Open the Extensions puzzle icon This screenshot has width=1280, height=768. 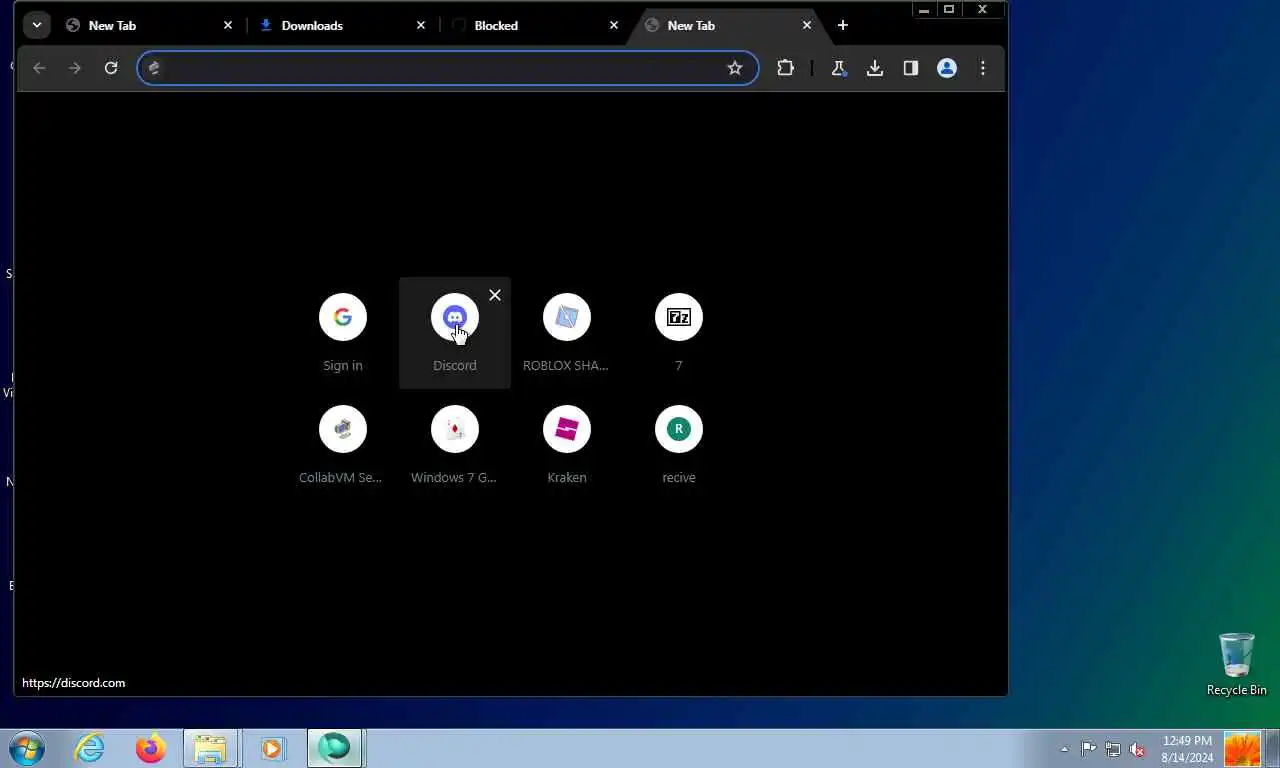(785, 68)
